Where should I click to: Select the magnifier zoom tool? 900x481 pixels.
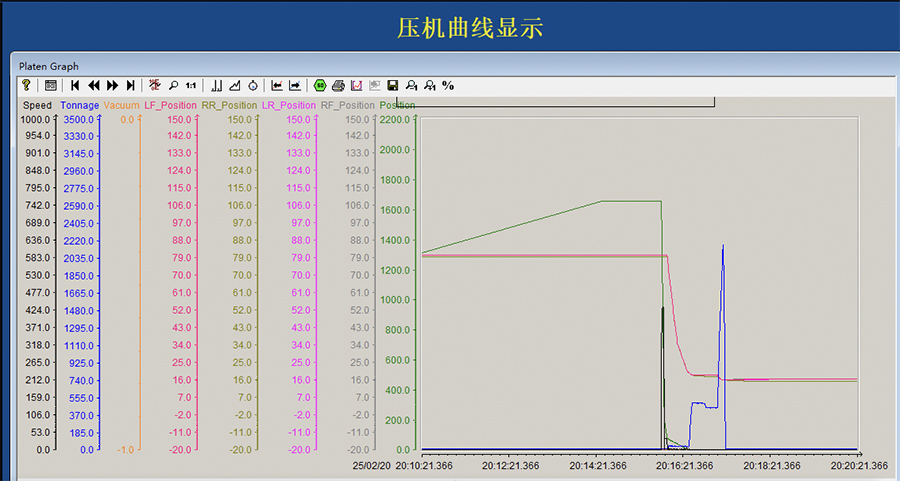(173, 86)
